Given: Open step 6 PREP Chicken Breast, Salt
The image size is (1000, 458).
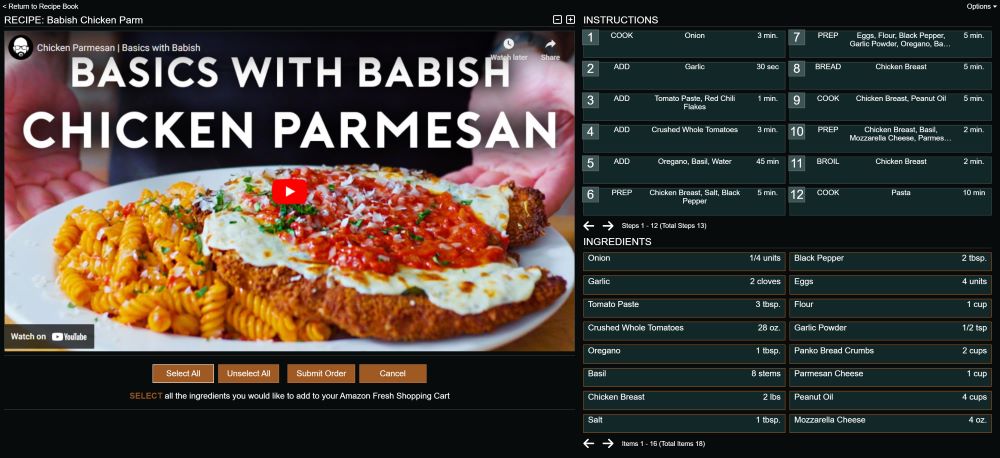Looking at the screenshot, I should 684,202.
